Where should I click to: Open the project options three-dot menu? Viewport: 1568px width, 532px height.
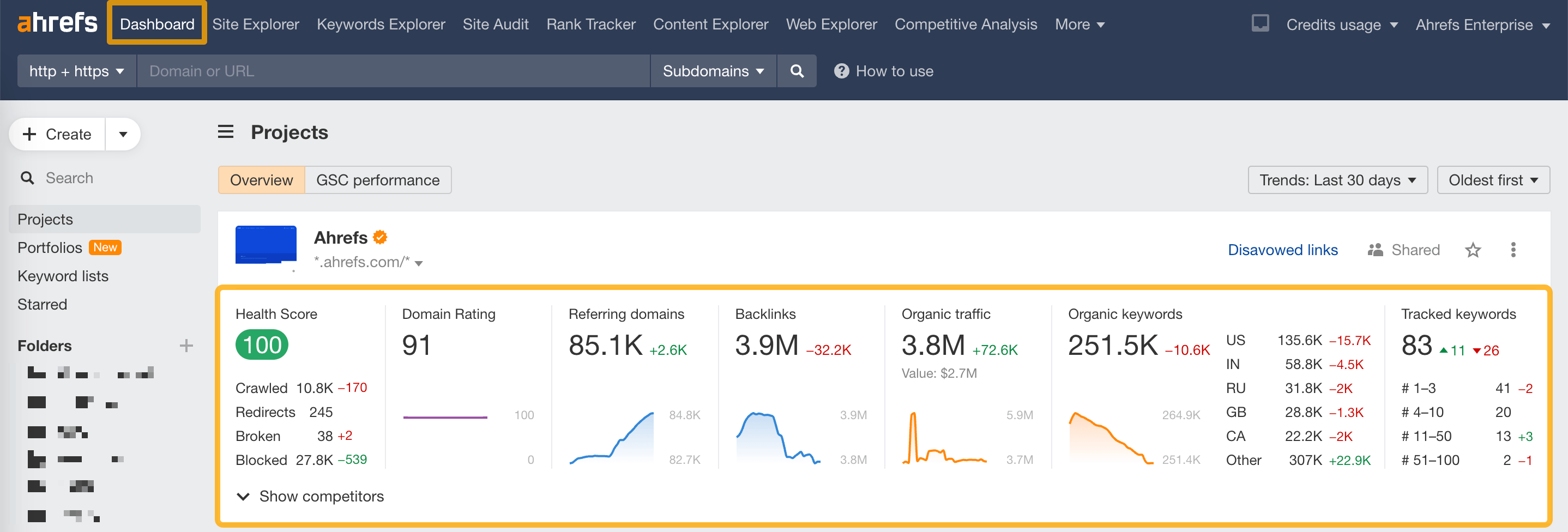[x=1513, y=250]
